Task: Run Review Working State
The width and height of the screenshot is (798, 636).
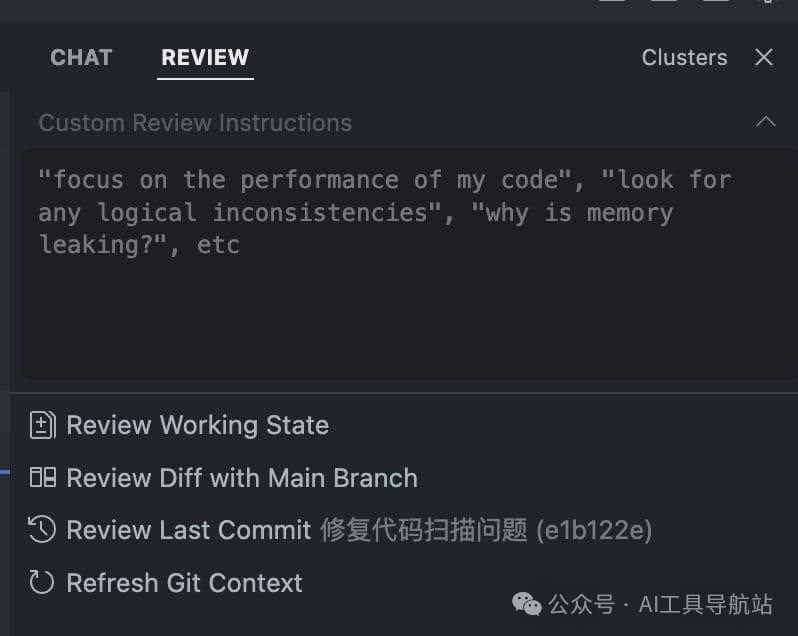Action: tap(197, 425)
